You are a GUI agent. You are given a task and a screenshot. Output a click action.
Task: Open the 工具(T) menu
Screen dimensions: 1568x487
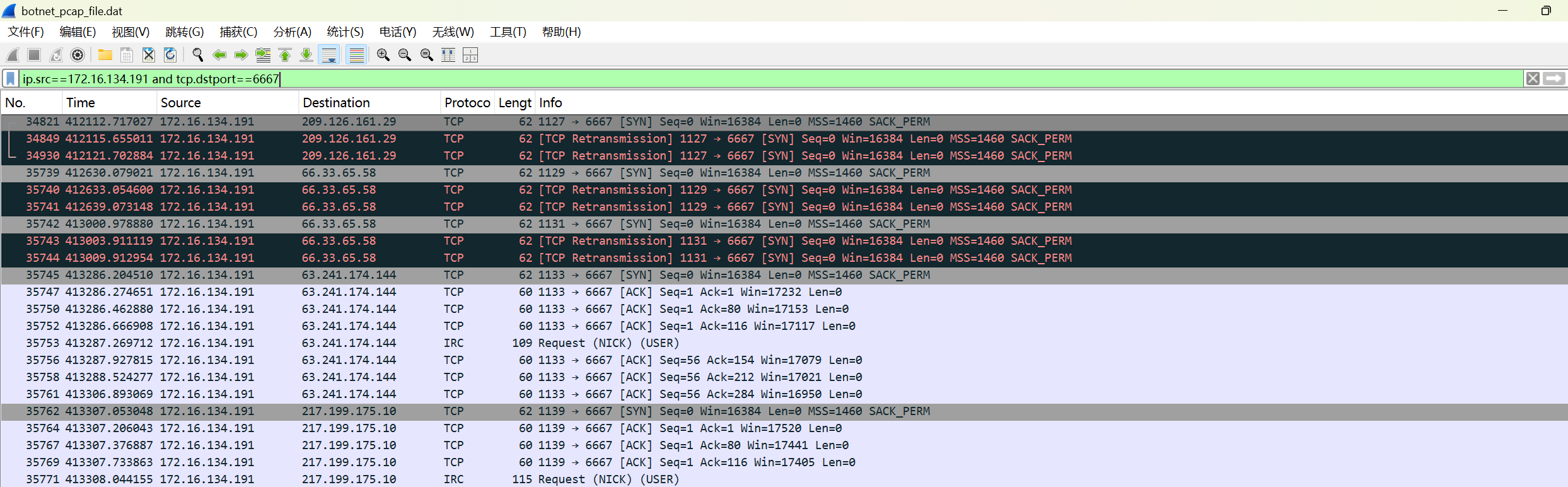coord(508,32)
